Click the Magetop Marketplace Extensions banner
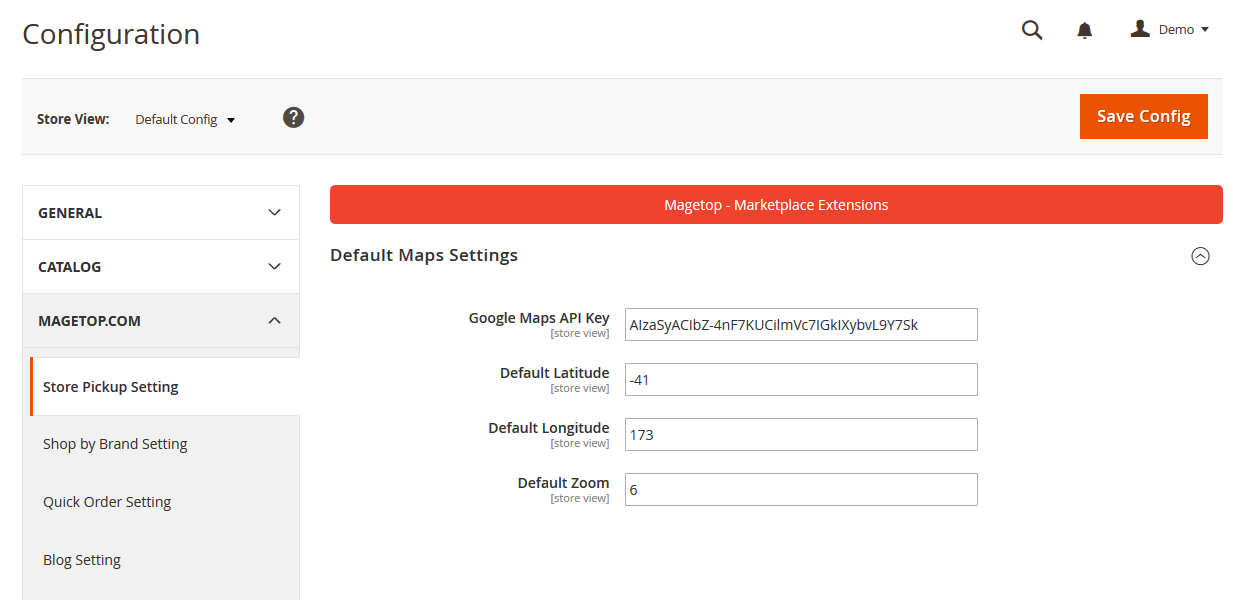This screenshot has width=1245, height=600. pos(776,205)
